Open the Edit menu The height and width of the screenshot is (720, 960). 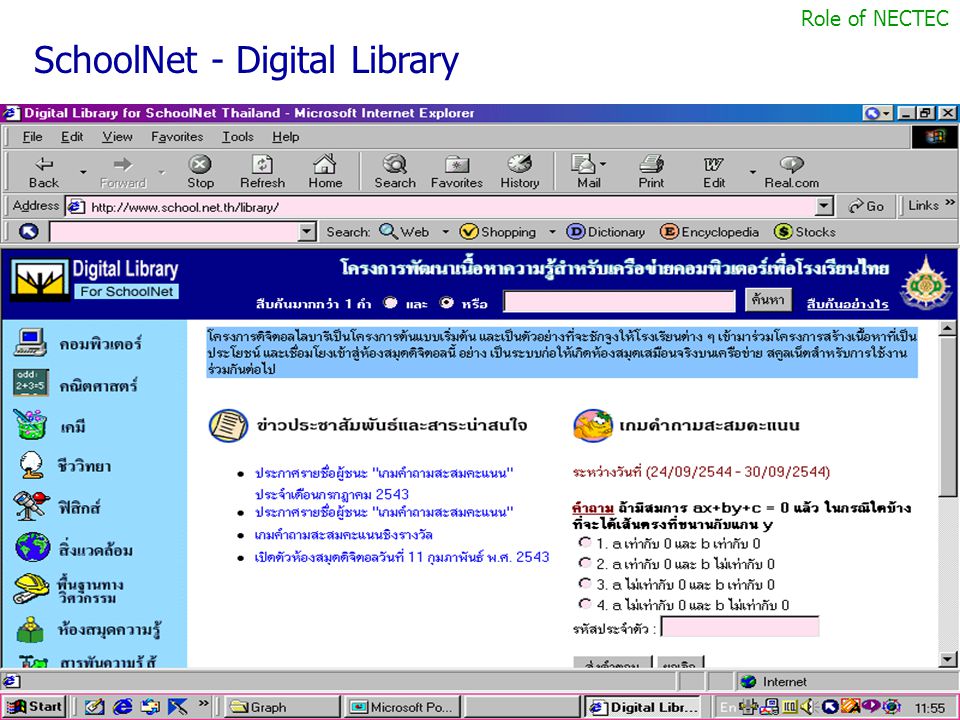coord(72,137)
